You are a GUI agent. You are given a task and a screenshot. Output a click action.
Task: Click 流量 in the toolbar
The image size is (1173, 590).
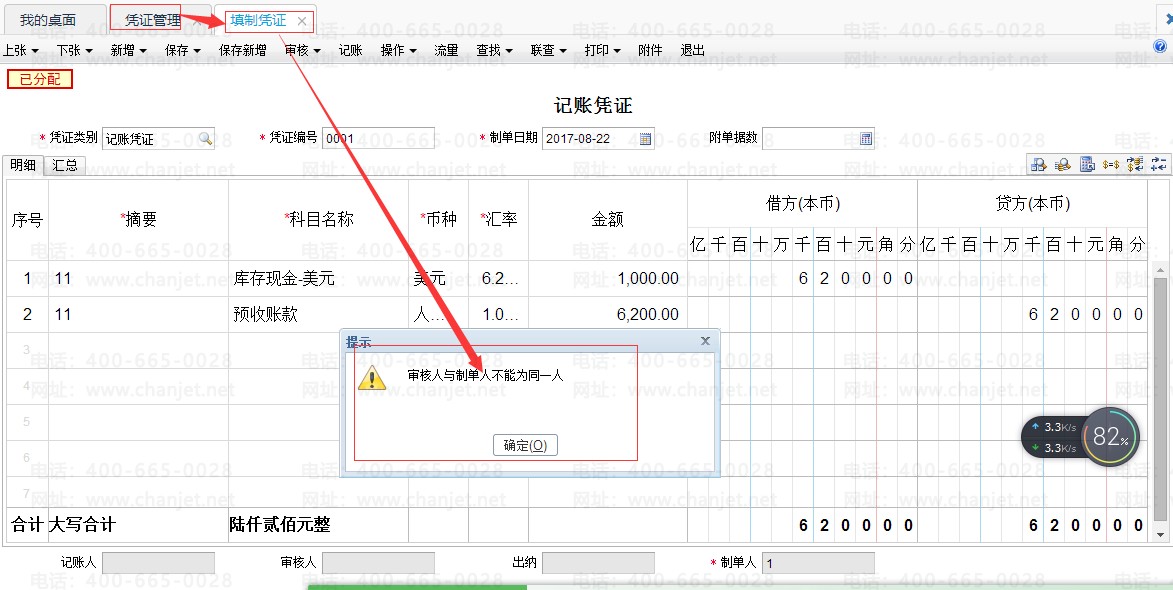(x=446, y=50)
